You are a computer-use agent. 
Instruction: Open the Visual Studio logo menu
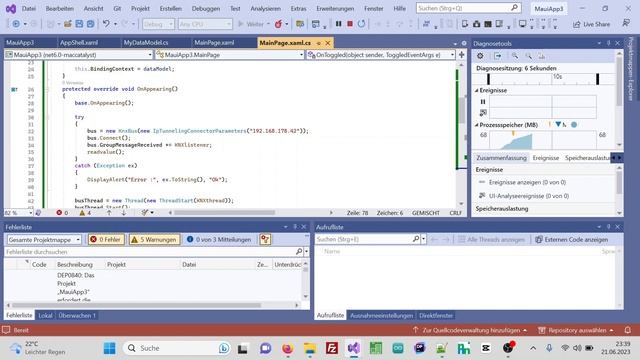tap(11, 9)
